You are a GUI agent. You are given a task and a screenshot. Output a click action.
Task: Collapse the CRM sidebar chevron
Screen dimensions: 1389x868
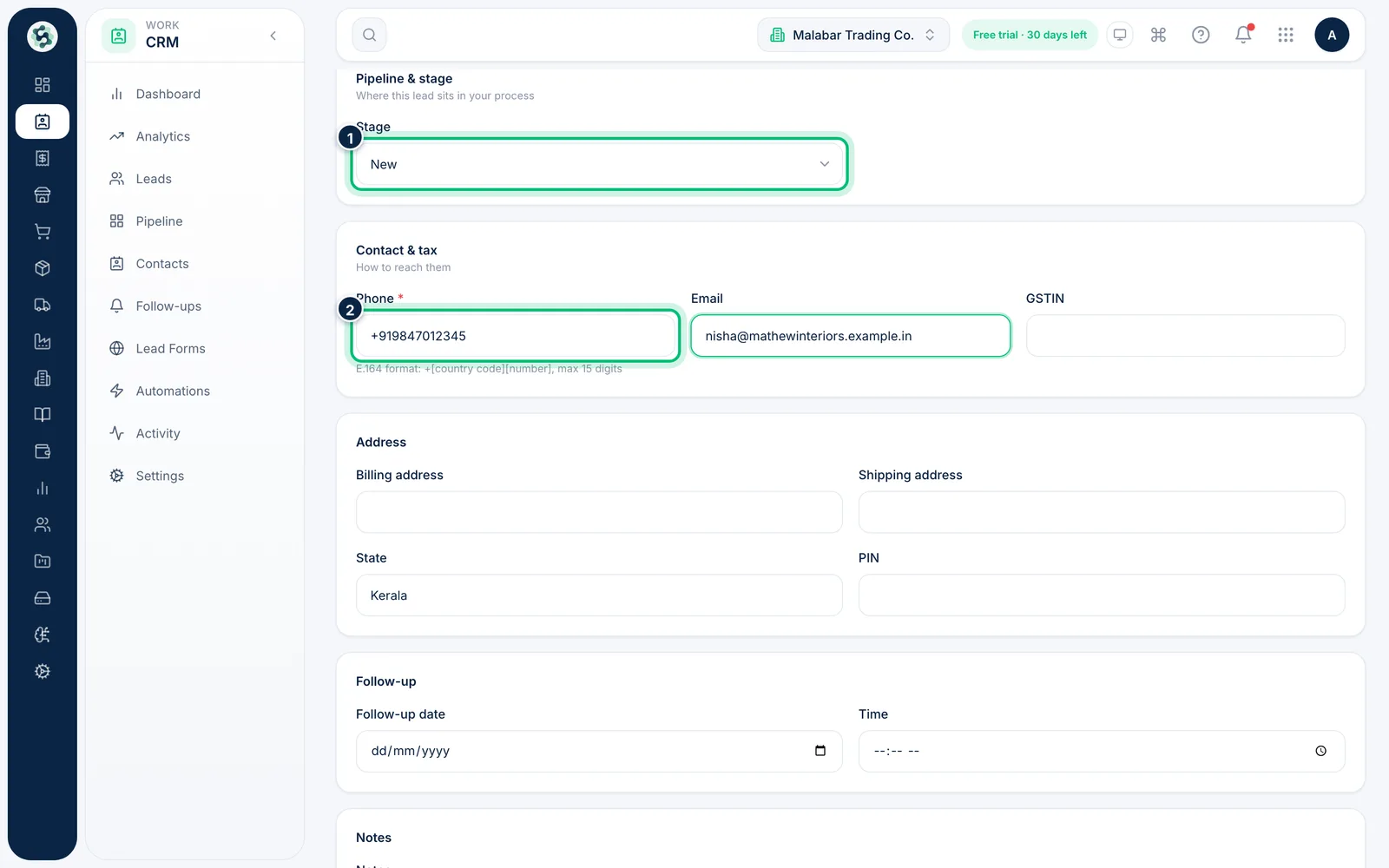[273, 36]
